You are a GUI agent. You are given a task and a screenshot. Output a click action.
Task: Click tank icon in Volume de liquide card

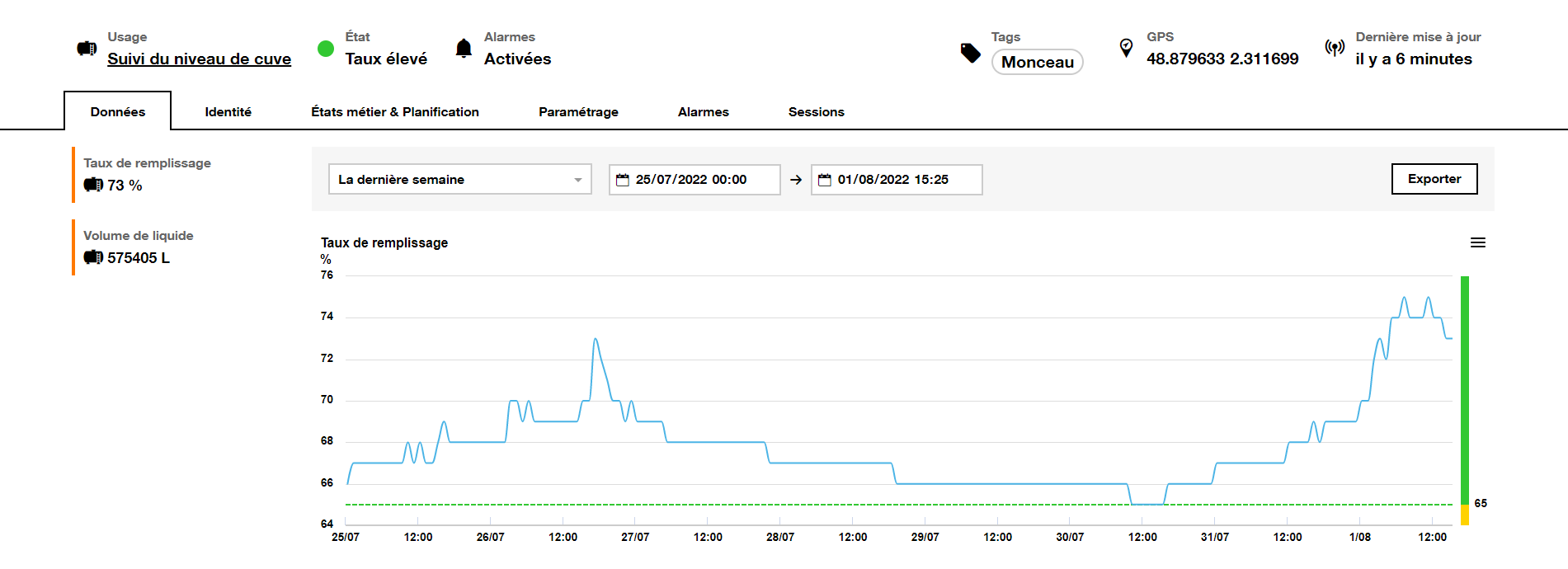coord(93,258)
